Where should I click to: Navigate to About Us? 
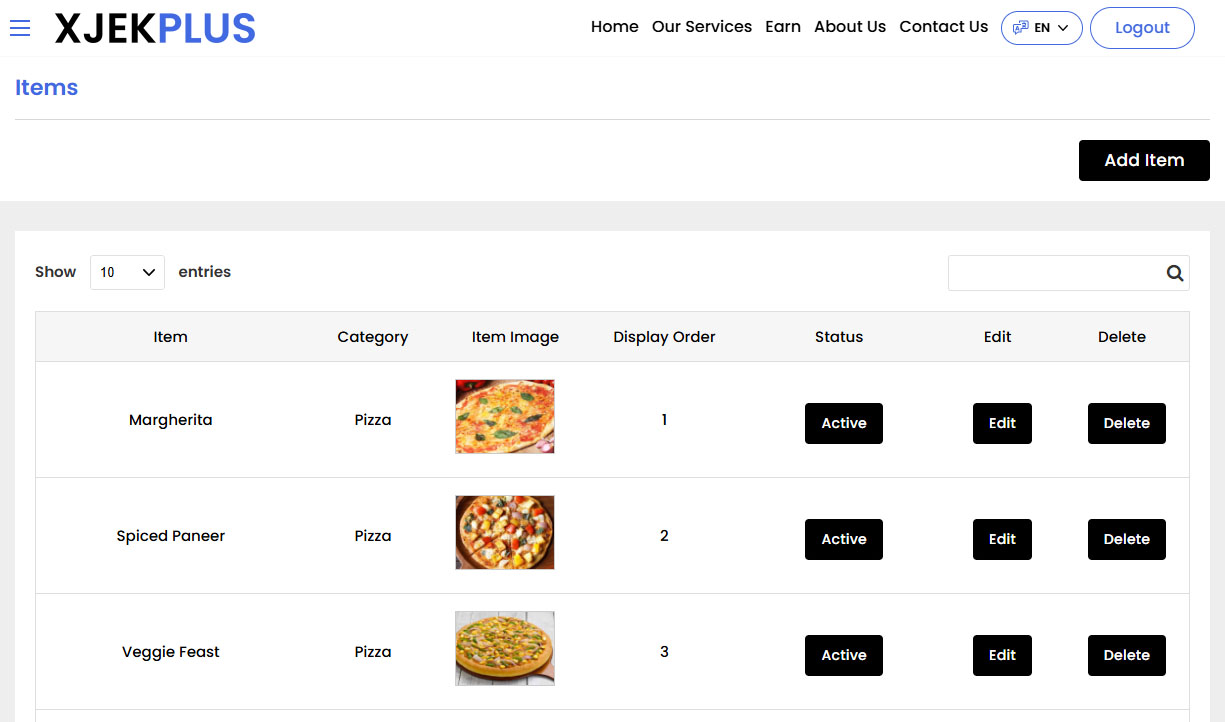(849, 27)
